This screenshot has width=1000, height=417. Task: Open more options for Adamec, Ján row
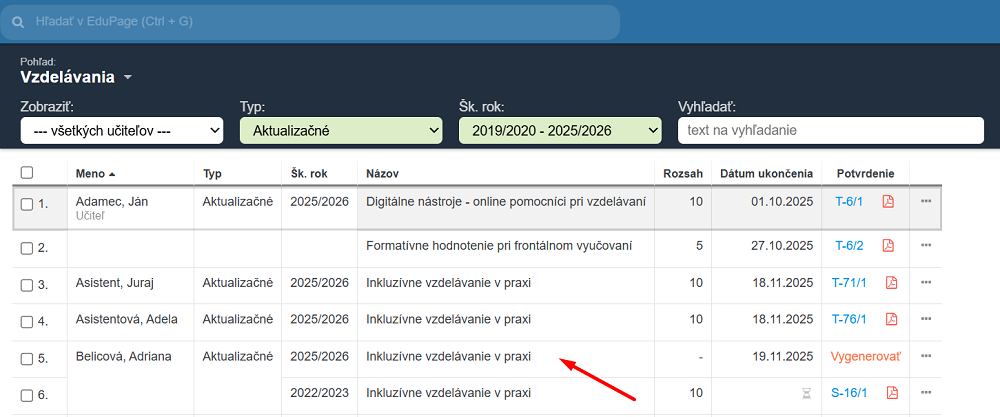(926, 202)
